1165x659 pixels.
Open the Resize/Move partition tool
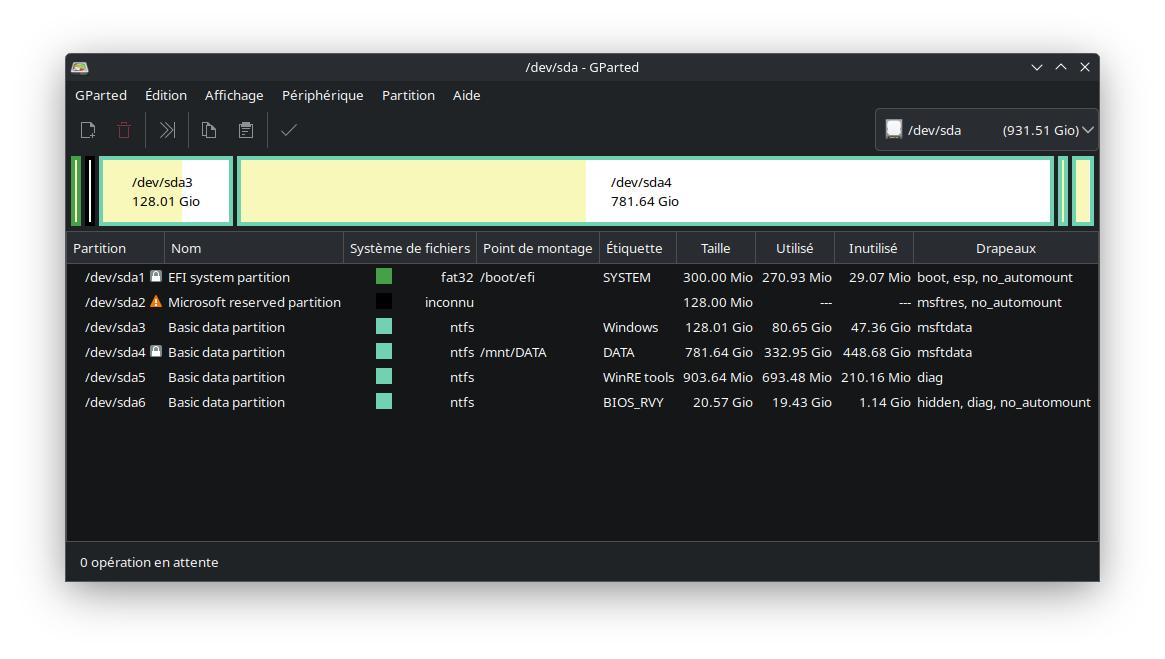[x=166, y=130]
